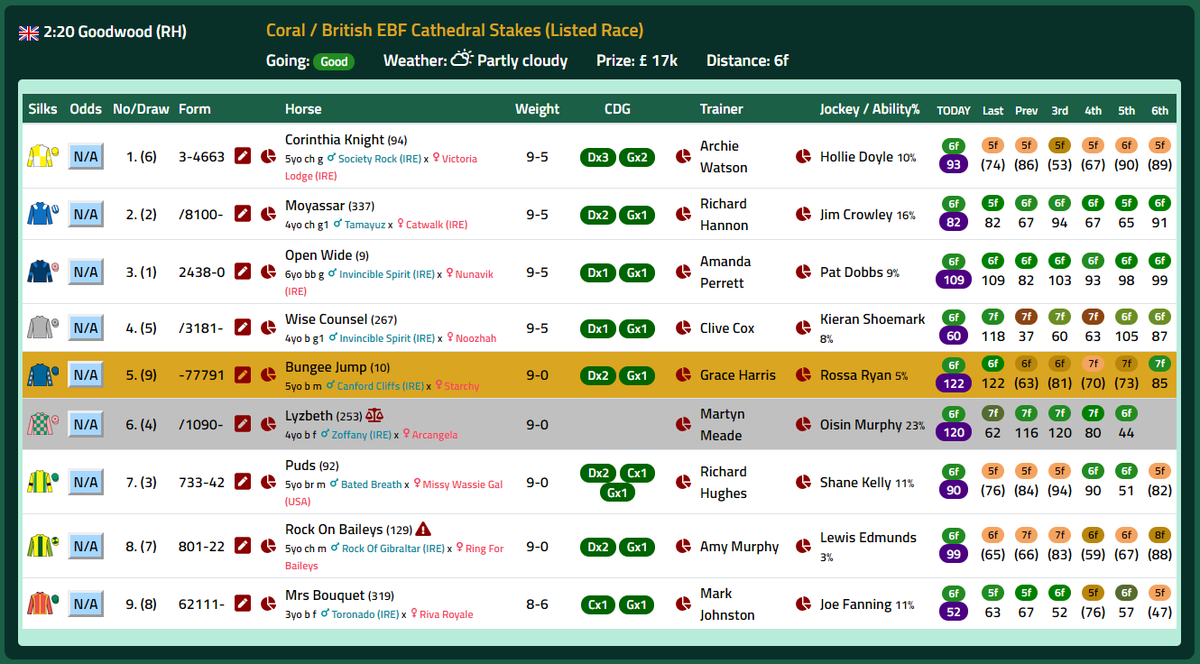
Task: Click jockey name Shane Kelly
Action: tap(855, 482)
